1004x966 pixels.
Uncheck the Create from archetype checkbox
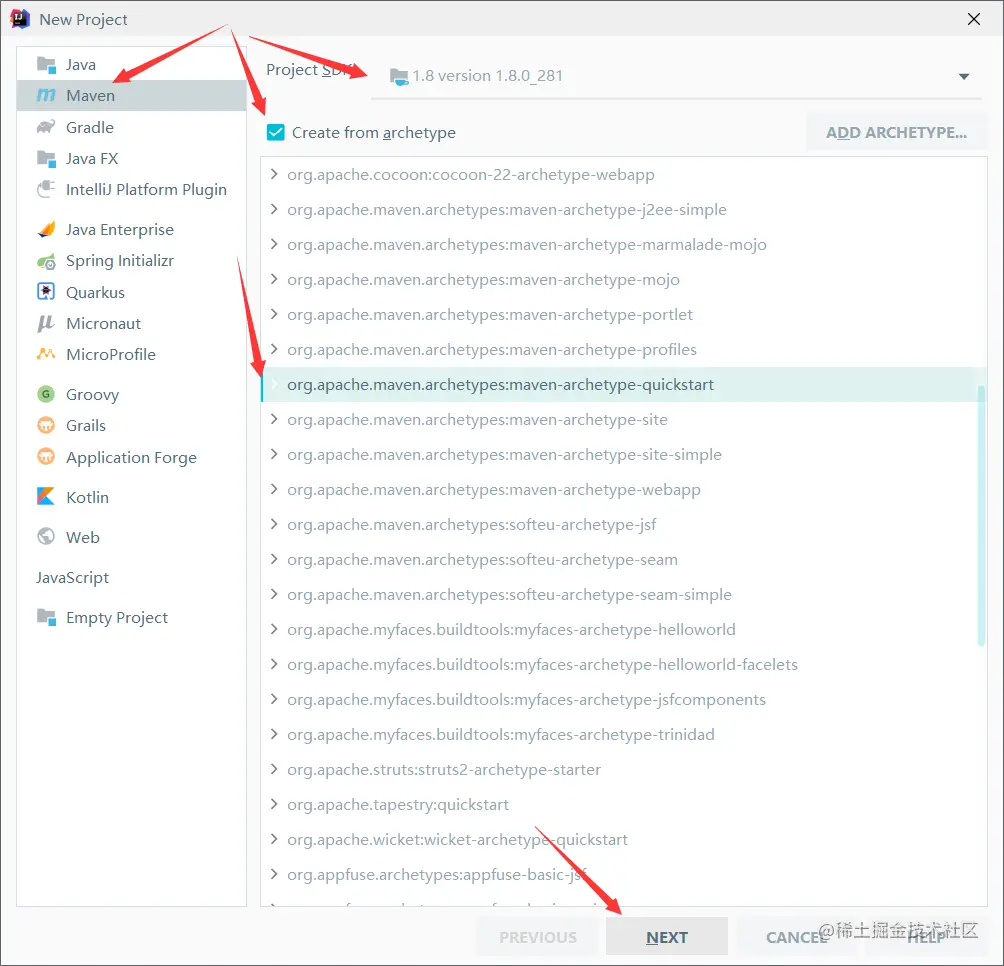[x=276, y=133]
